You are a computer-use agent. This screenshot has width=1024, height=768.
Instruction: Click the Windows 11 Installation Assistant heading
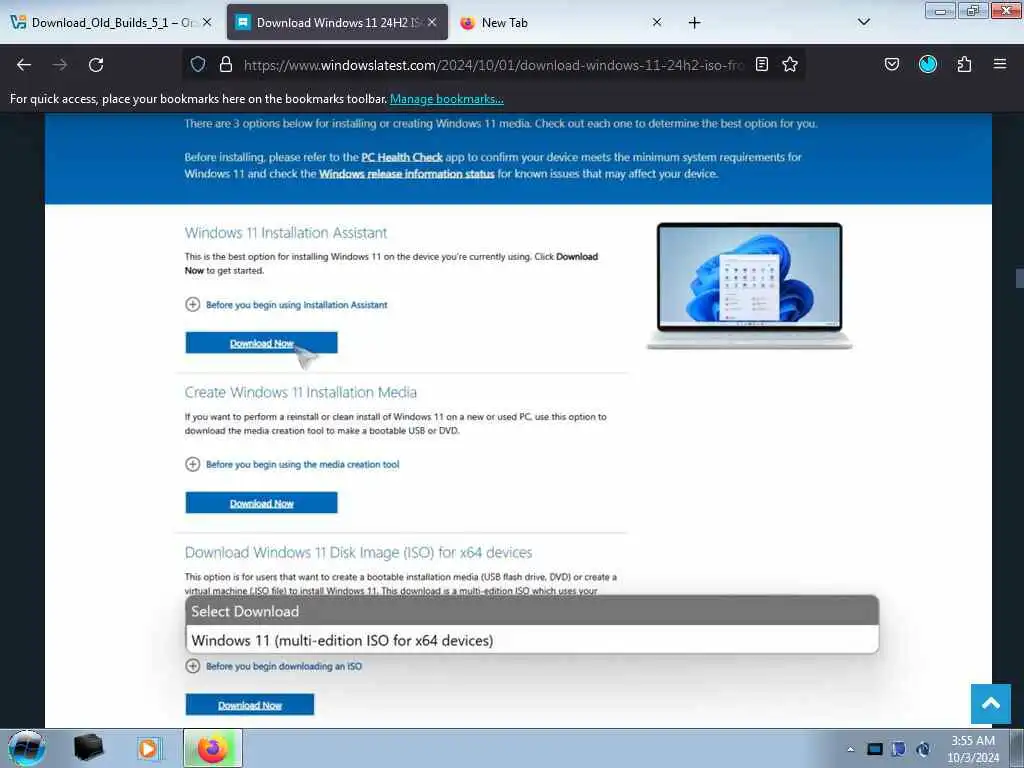286,233
